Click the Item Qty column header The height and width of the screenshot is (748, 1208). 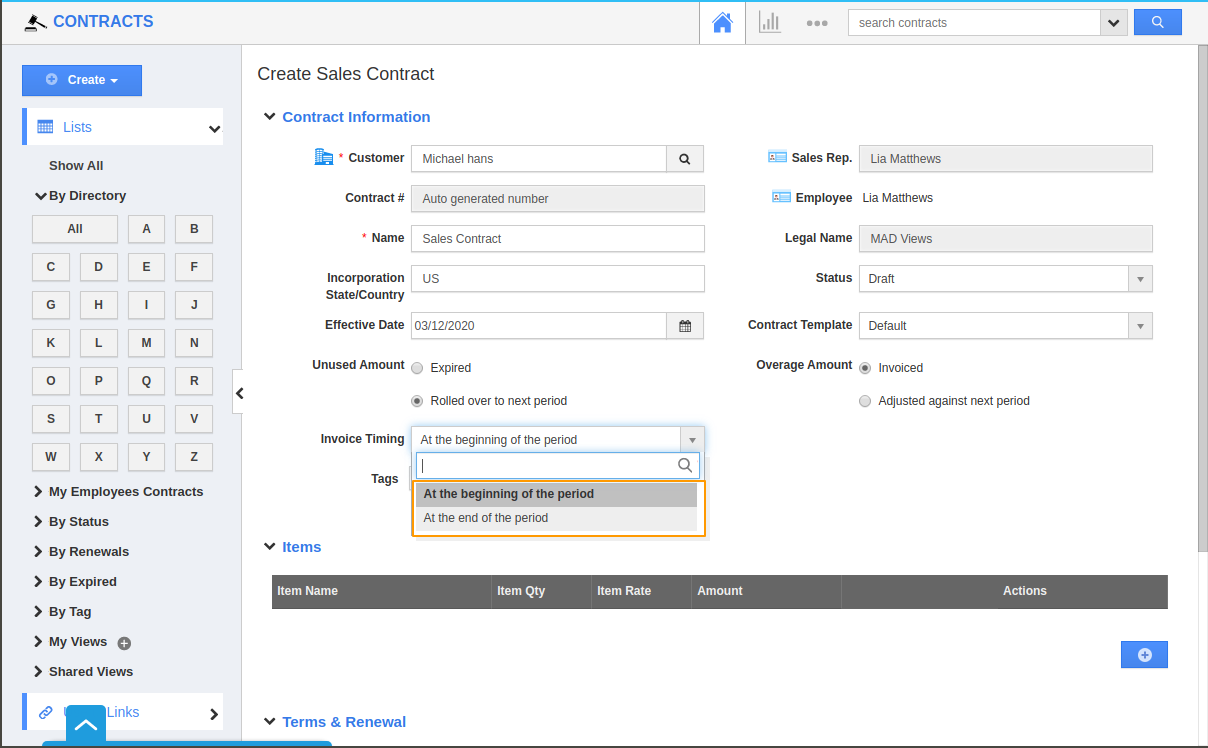coord(541,591)
